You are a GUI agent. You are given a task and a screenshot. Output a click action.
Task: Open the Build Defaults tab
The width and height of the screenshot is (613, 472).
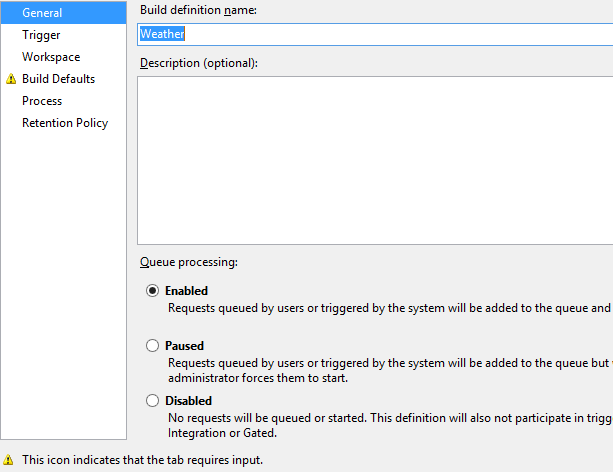(x=58, y=79)
